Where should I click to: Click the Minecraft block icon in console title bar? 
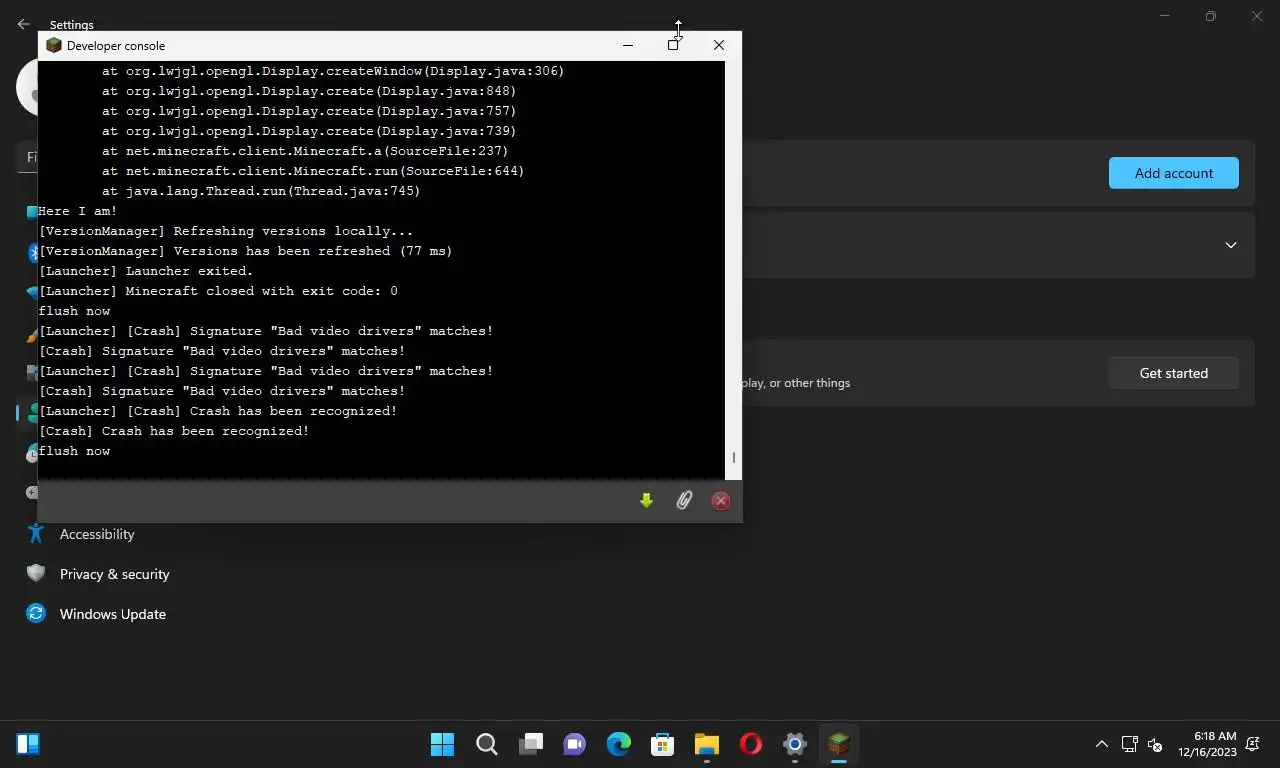tap(54, 45)
